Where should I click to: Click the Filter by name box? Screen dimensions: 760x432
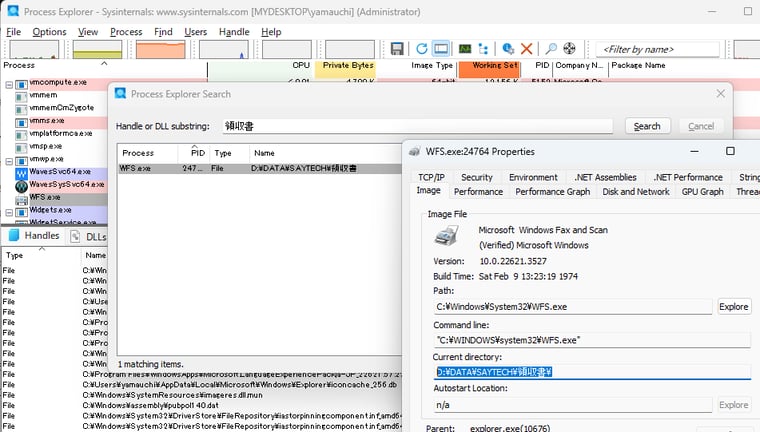[657, 49]
